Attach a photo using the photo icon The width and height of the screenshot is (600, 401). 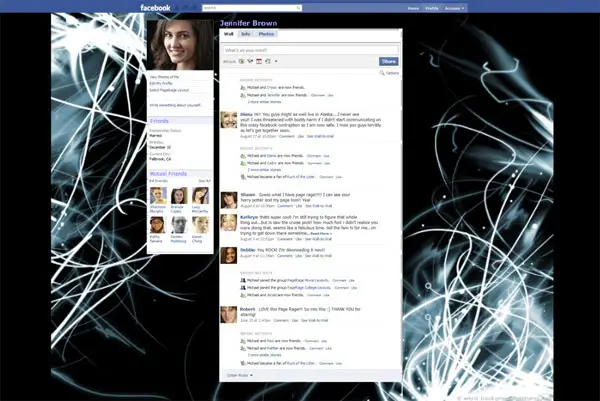coord(241,61)
